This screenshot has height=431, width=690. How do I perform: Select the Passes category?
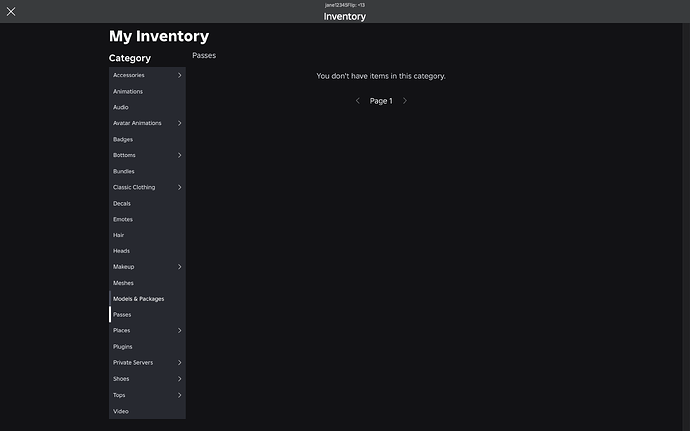click(x=147, y=315)
